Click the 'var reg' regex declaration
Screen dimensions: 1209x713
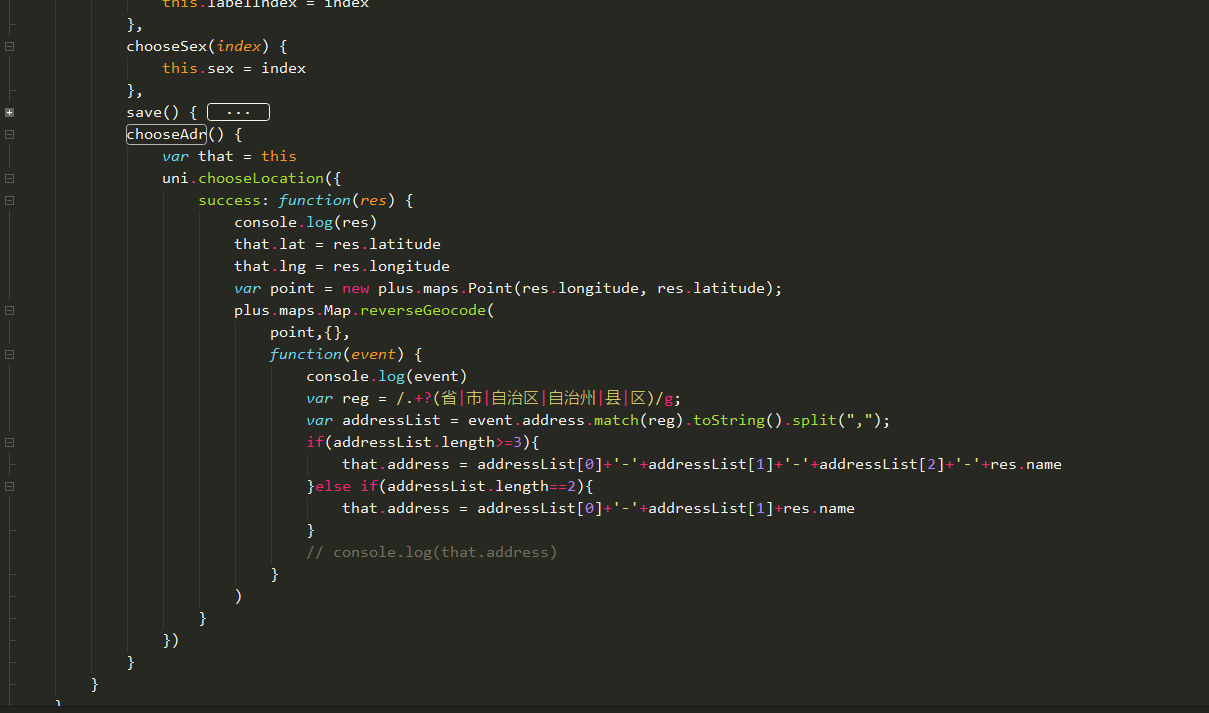(337, 398)
